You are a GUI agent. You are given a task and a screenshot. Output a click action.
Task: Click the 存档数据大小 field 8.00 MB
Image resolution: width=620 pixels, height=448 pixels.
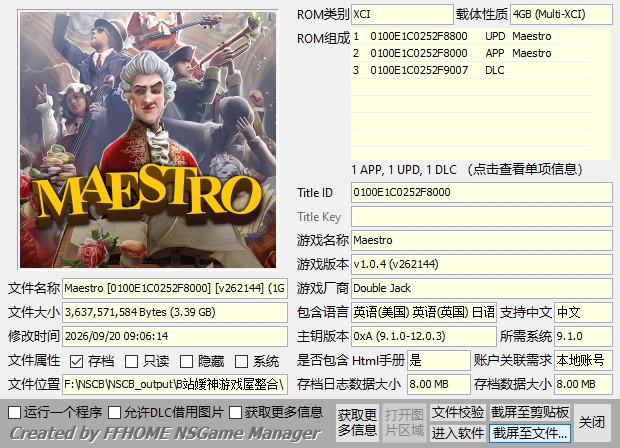[x=583, y=384]
